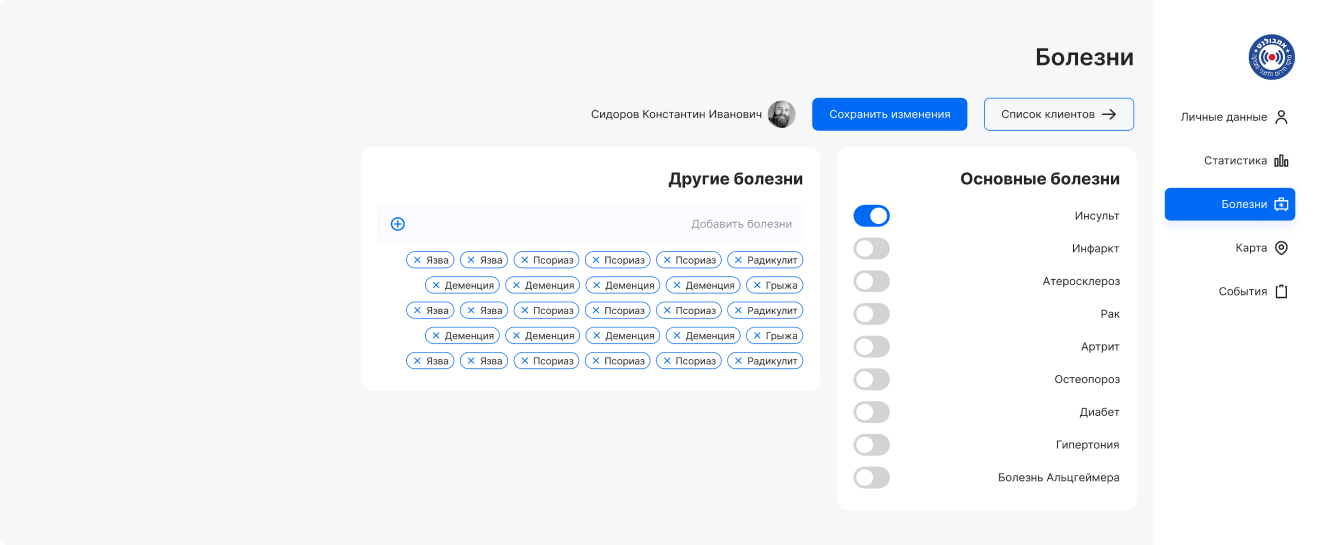Turn off the Инсульт toggle
Screen dimensions: 1340x545
(x=871, y=216)
